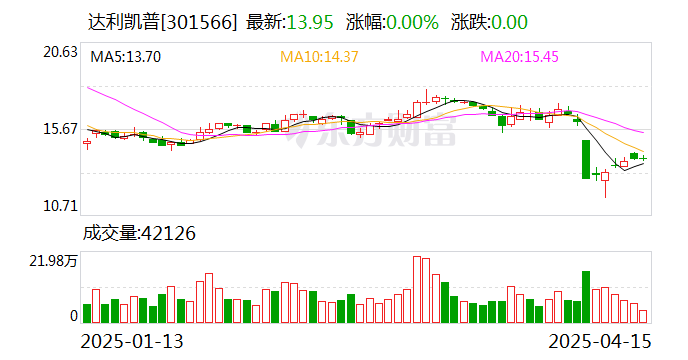The width and height of the screenshot is (688, 360).
Task: Click the last candlestick on the chart
Action: (x=643, y=158)
